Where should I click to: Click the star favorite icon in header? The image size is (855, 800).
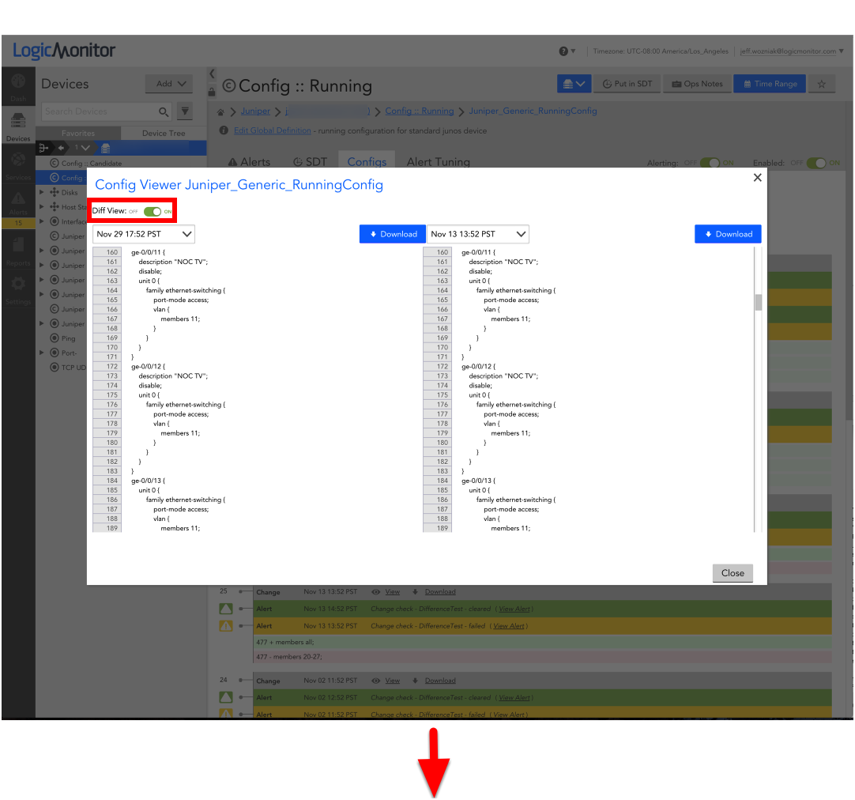821,84
